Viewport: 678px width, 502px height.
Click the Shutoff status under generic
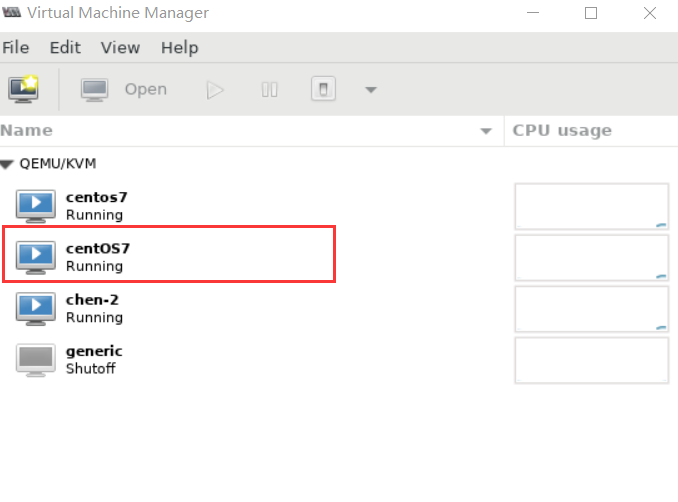click(x=91, y=368)
